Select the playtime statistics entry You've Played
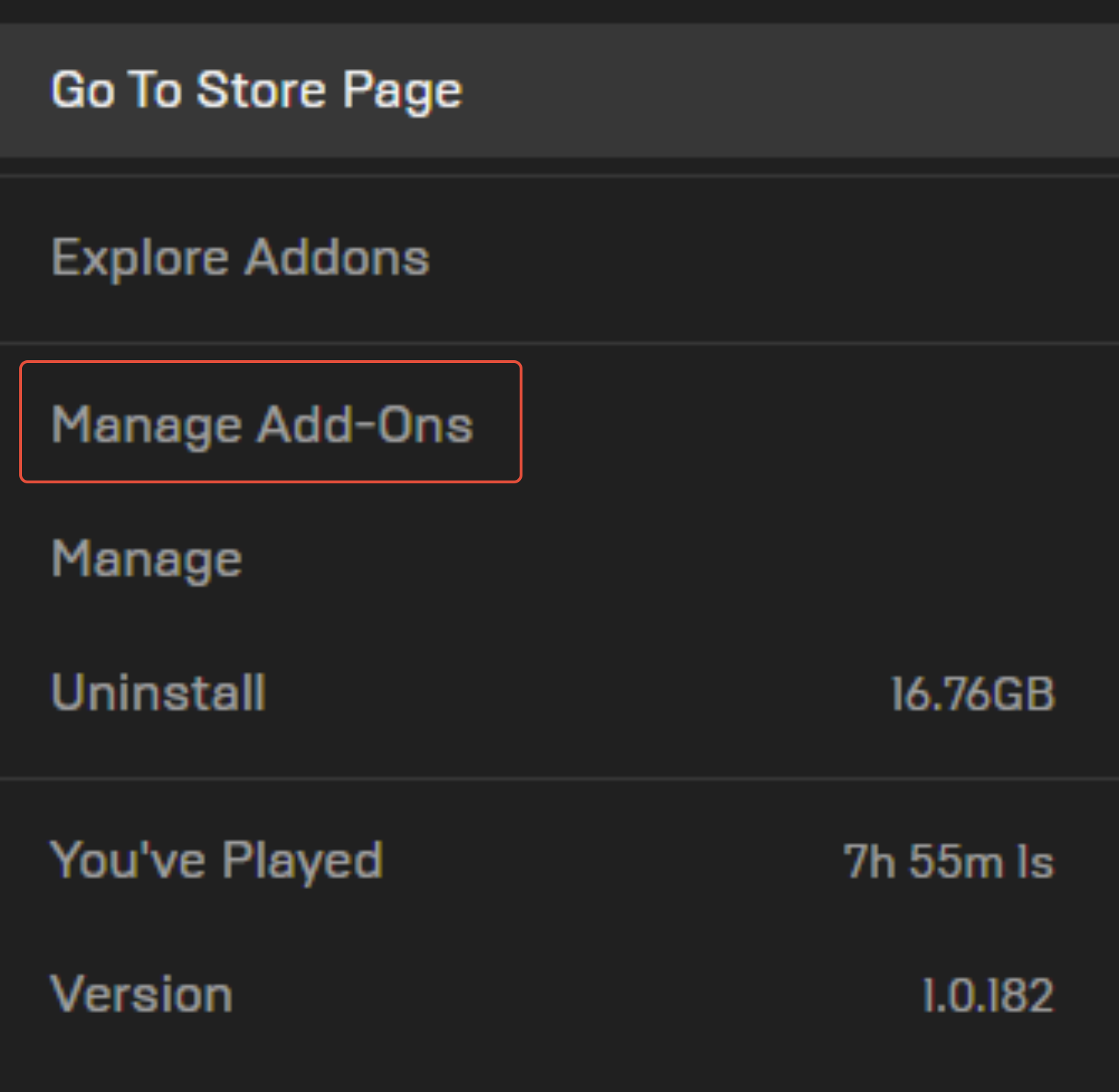Viewport: 1119px width, 1092px height. click(217, 859)
